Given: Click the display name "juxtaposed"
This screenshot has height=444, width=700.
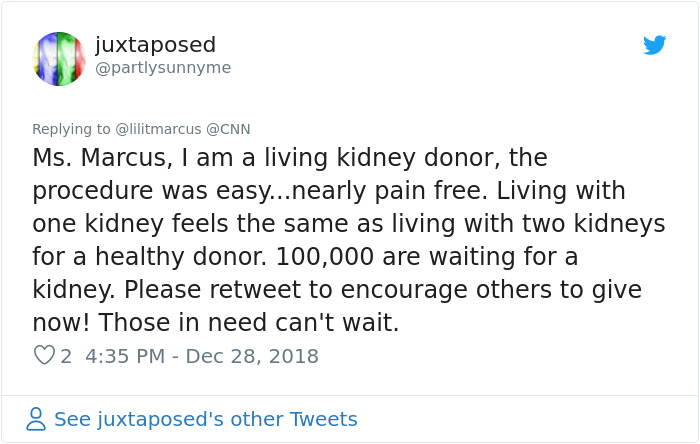Looking at the screenshot, I should click(155, 45).
